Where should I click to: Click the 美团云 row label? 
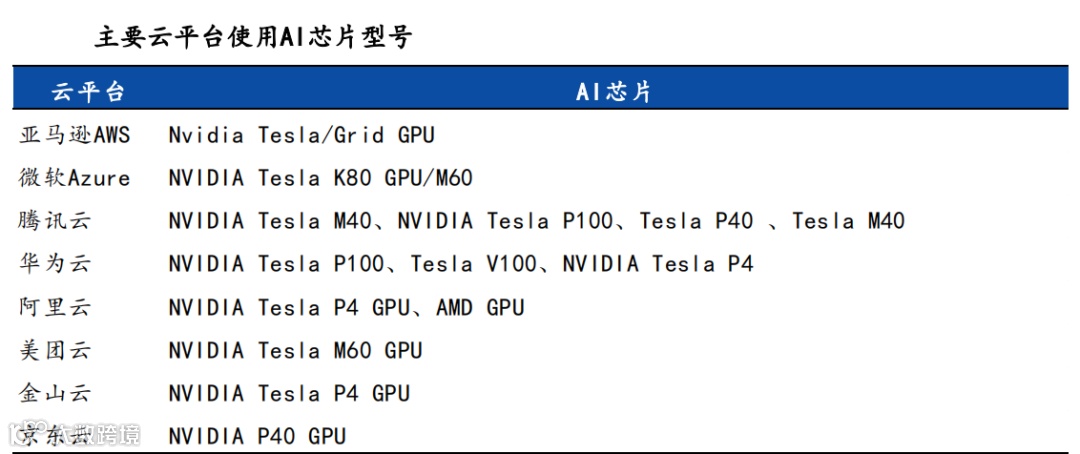click(54, 351)
